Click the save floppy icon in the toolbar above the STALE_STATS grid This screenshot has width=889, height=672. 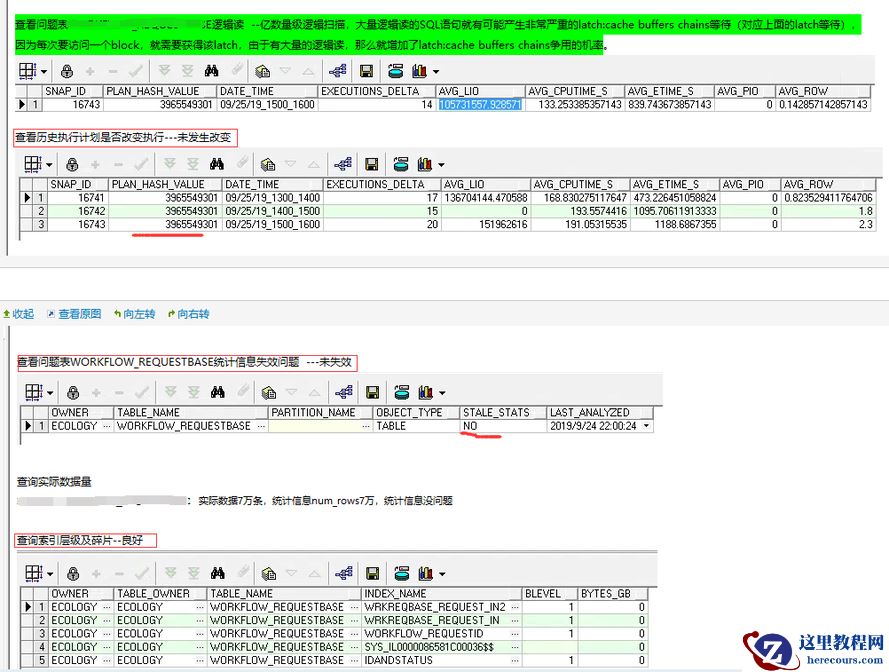pos(372,392)
